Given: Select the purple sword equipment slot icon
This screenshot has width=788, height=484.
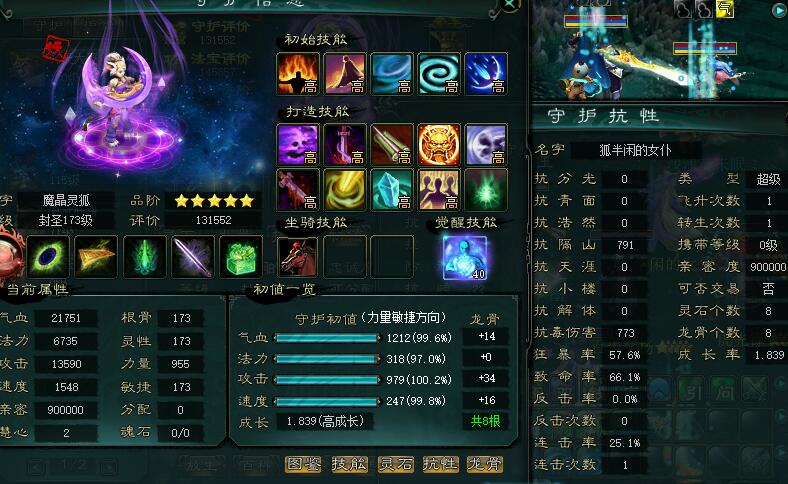Looking at the screenshot, I should click(x=193, y=256).
